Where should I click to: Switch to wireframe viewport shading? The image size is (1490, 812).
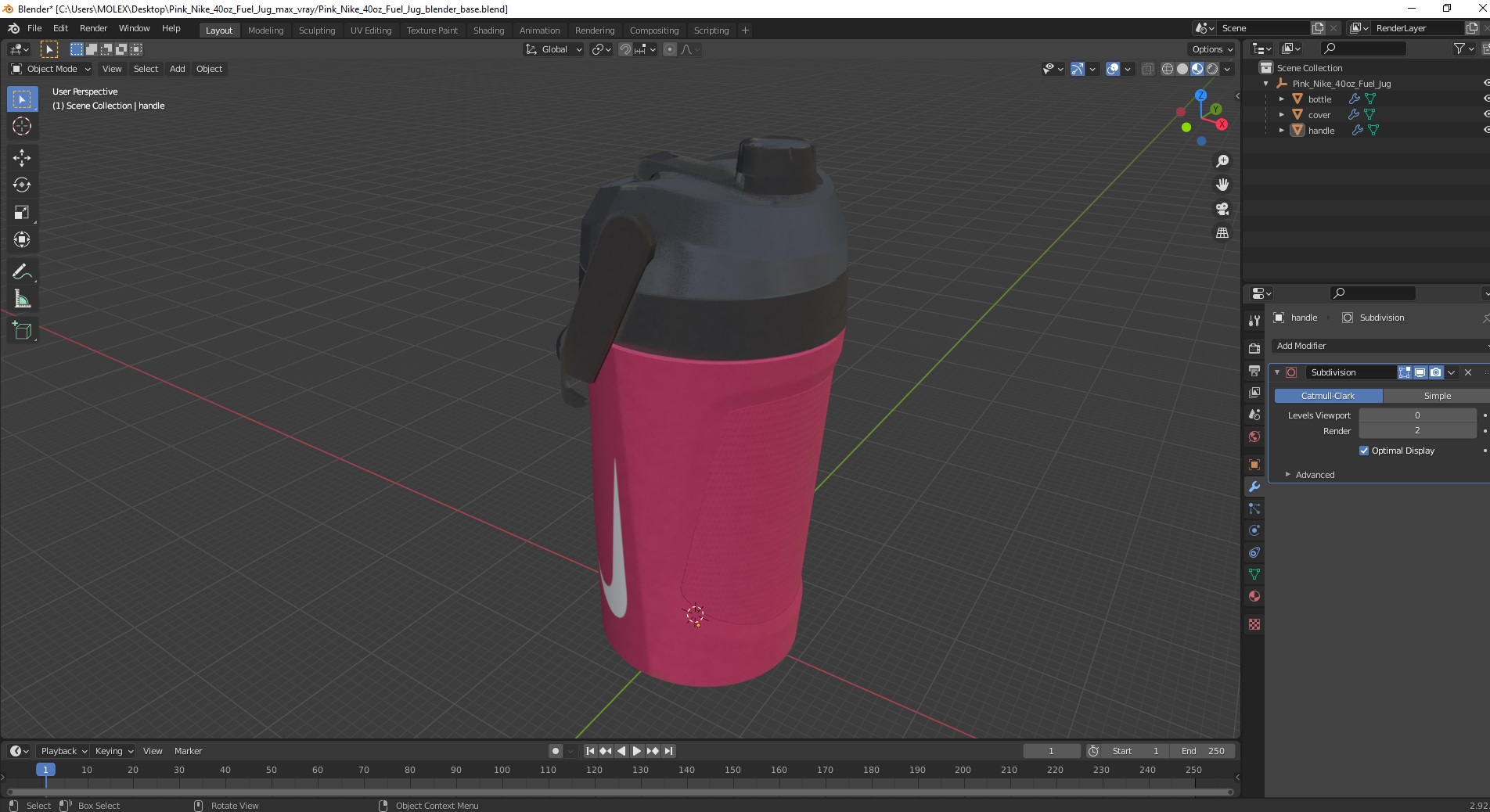tap(1168, 69)
